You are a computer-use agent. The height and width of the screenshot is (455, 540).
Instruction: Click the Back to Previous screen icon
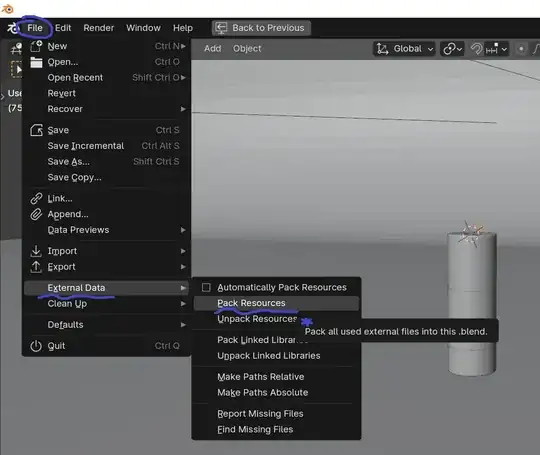pos(221,28)
